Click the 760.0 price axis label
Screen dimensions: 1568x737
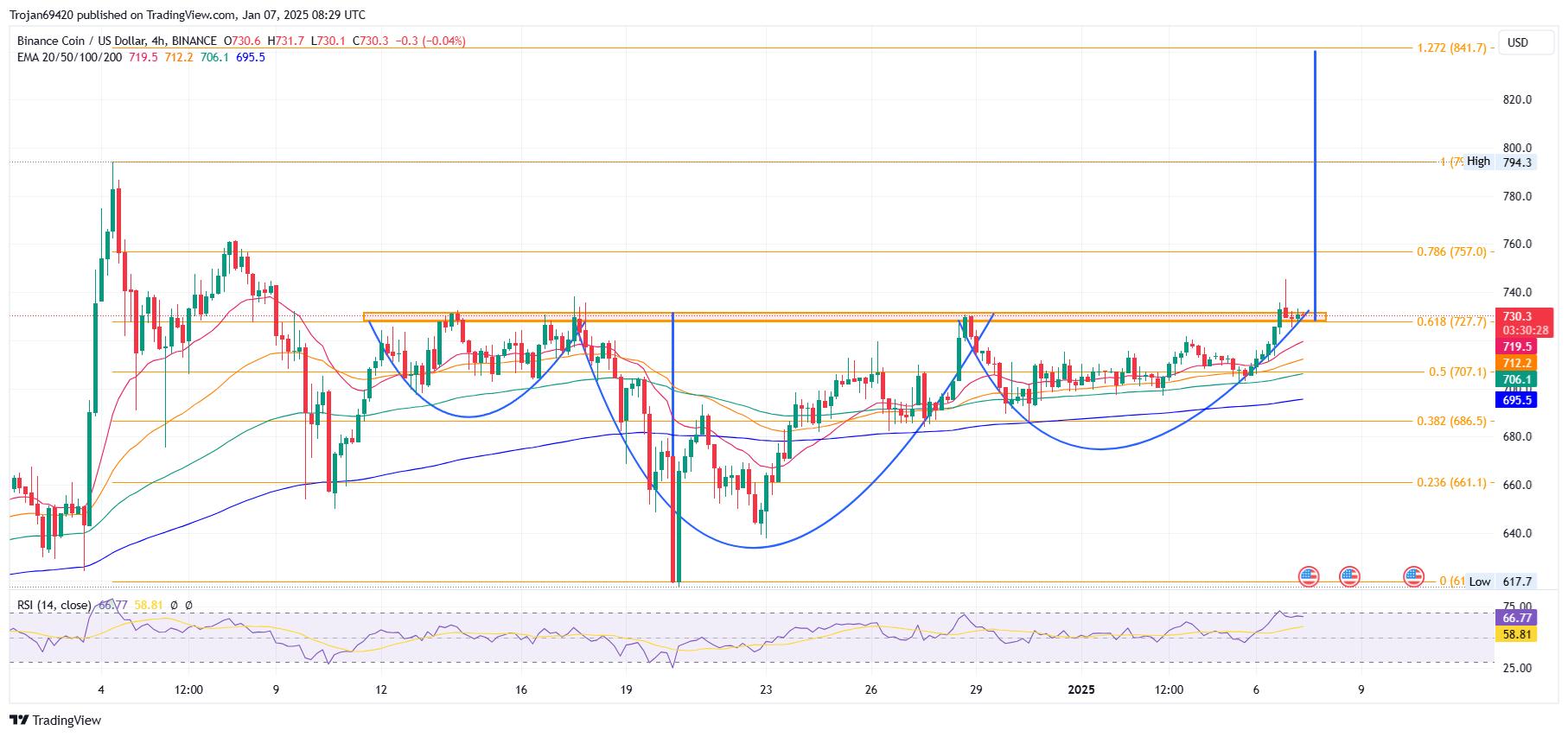[1517, 244]
